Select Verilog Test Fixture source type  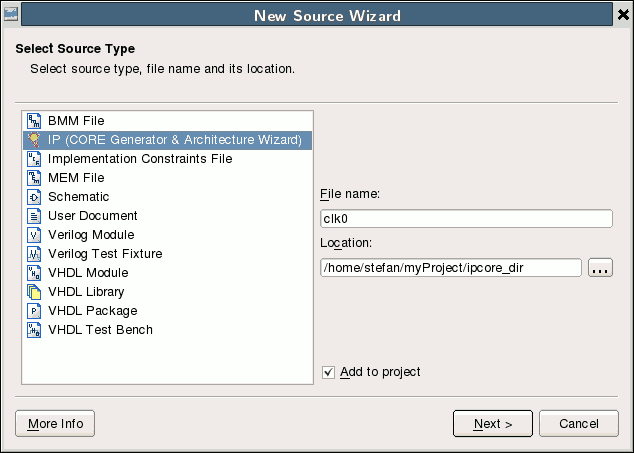click(104, 254)
